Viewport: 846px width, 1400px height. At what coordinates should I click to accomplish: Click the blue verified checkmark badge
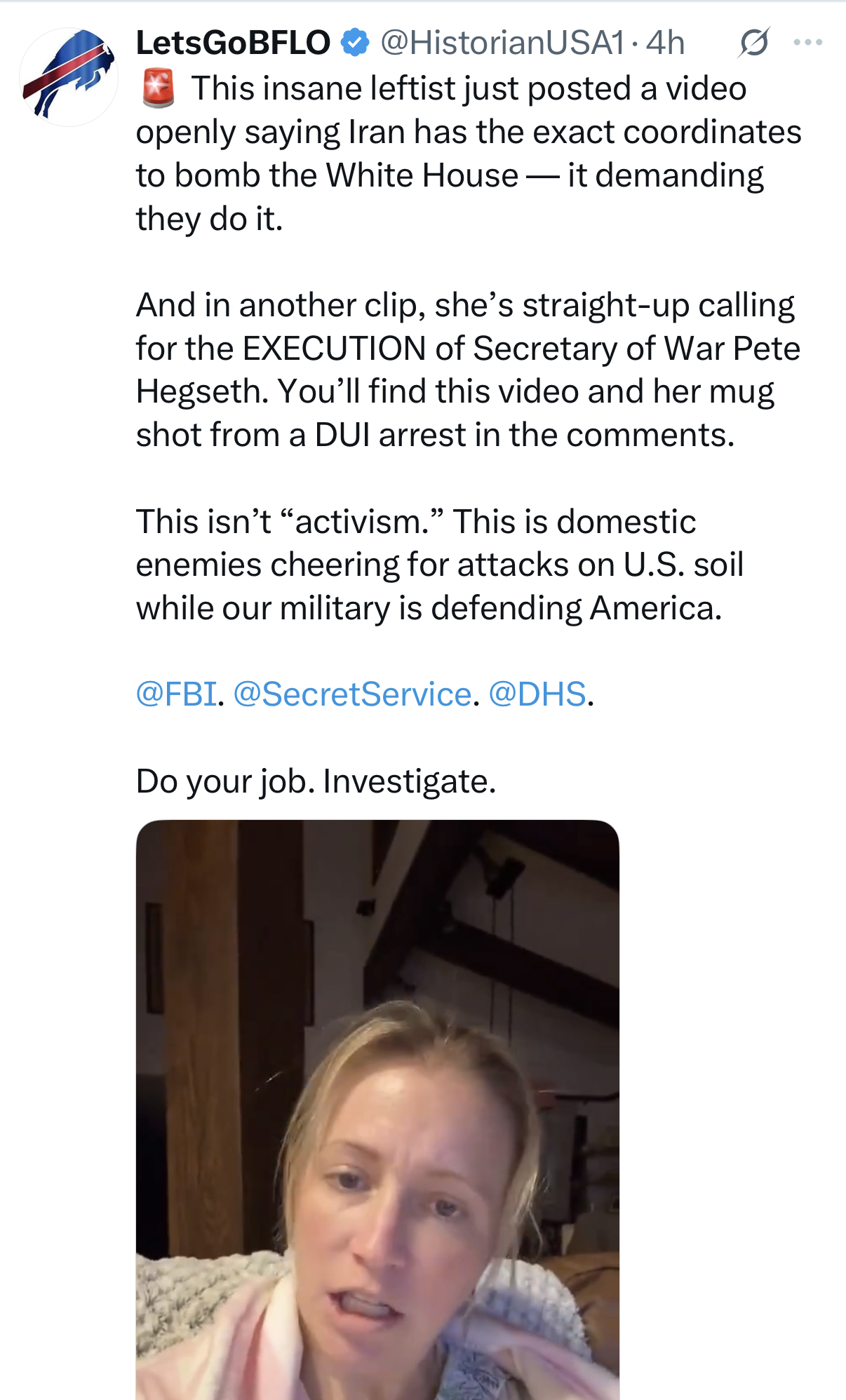(x=355, y=43)
